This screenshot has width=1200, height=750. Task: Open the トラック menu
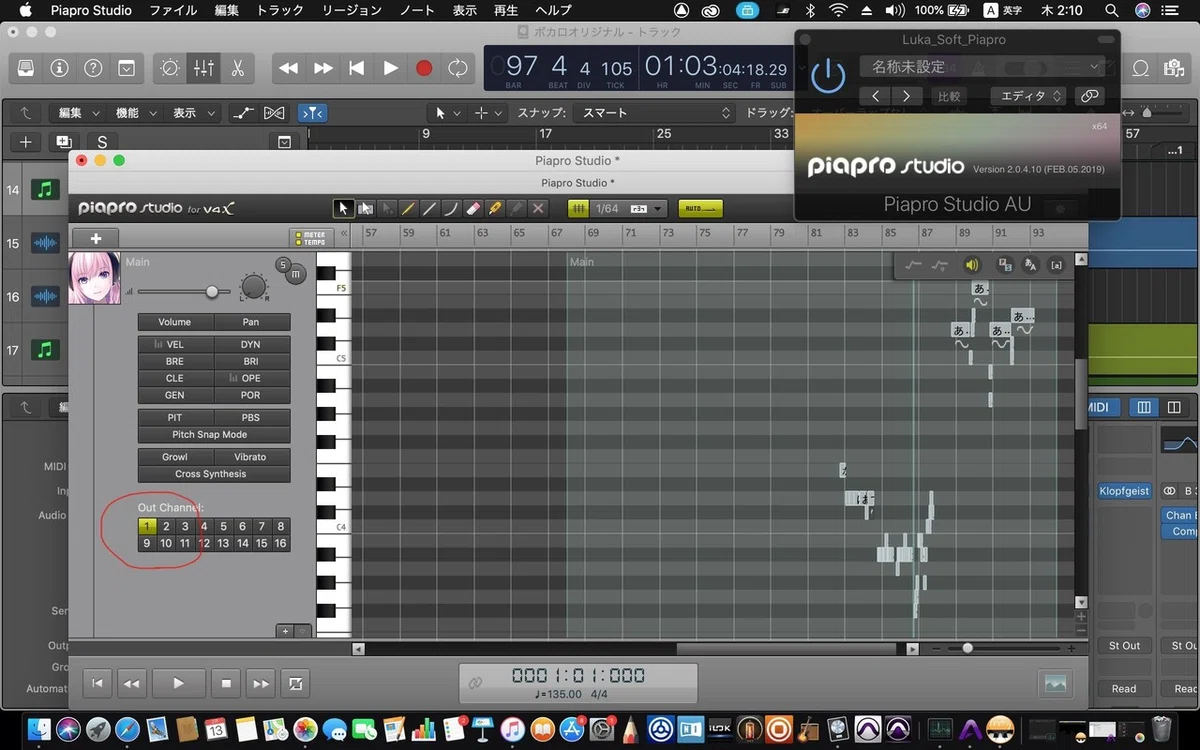click(x=281, y=10)
